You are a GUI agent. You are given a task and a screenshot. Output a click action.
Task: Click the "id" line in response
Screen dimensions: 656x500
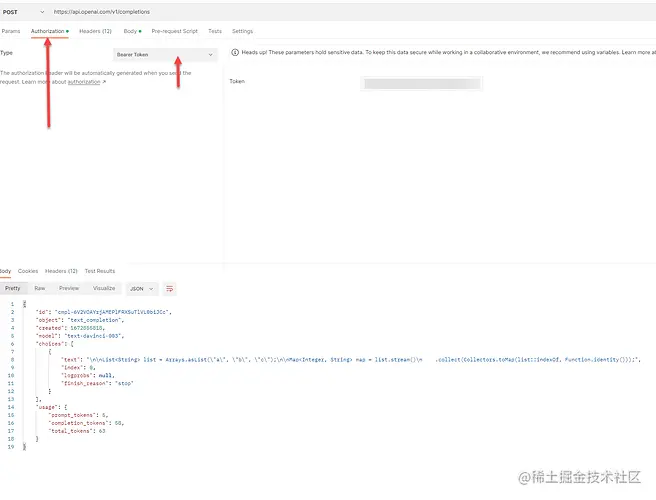104,312
